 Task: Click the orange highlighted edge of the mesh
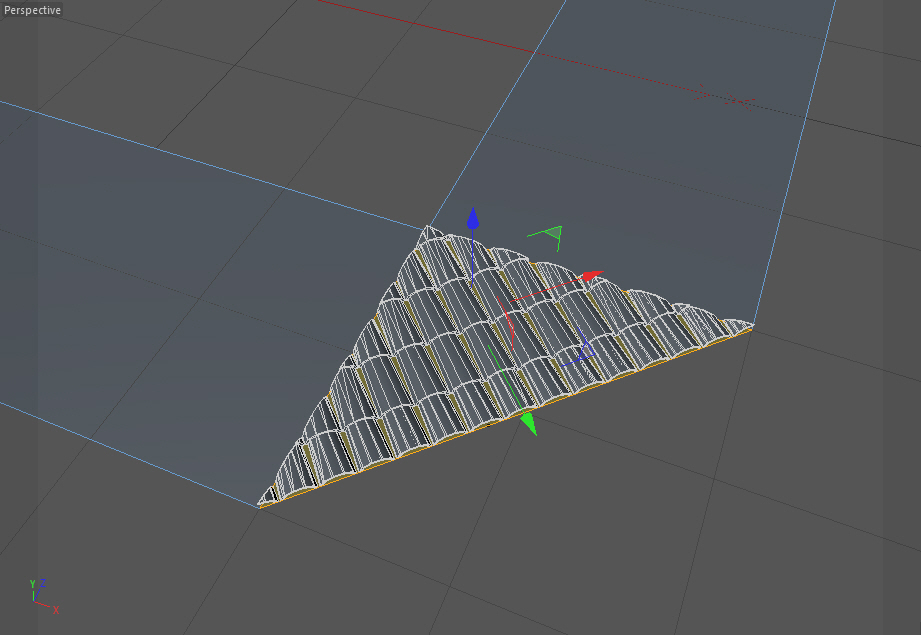(505, 418)
